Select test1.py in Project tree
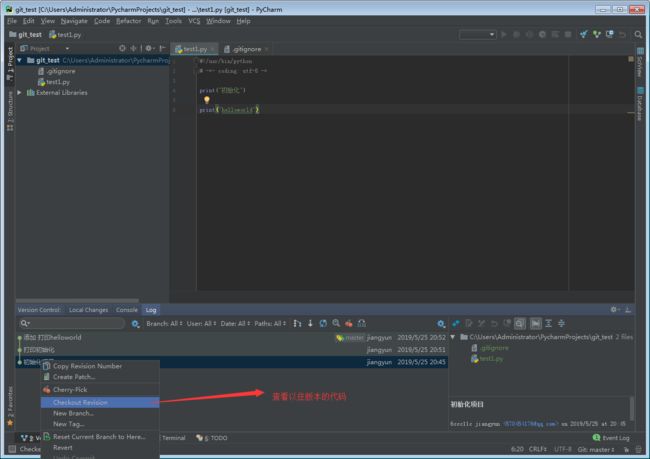The height and width of the screenshot is (459, 650). [53, 82]
